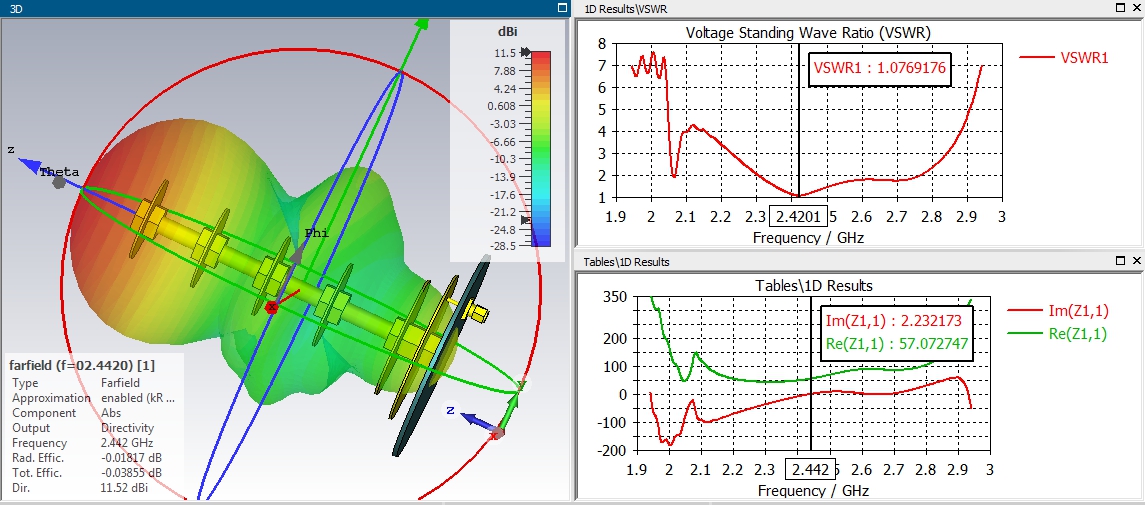
Task: Click the Rad. Effic. -0.01817 dB row
Action: [x=87, y=458]
